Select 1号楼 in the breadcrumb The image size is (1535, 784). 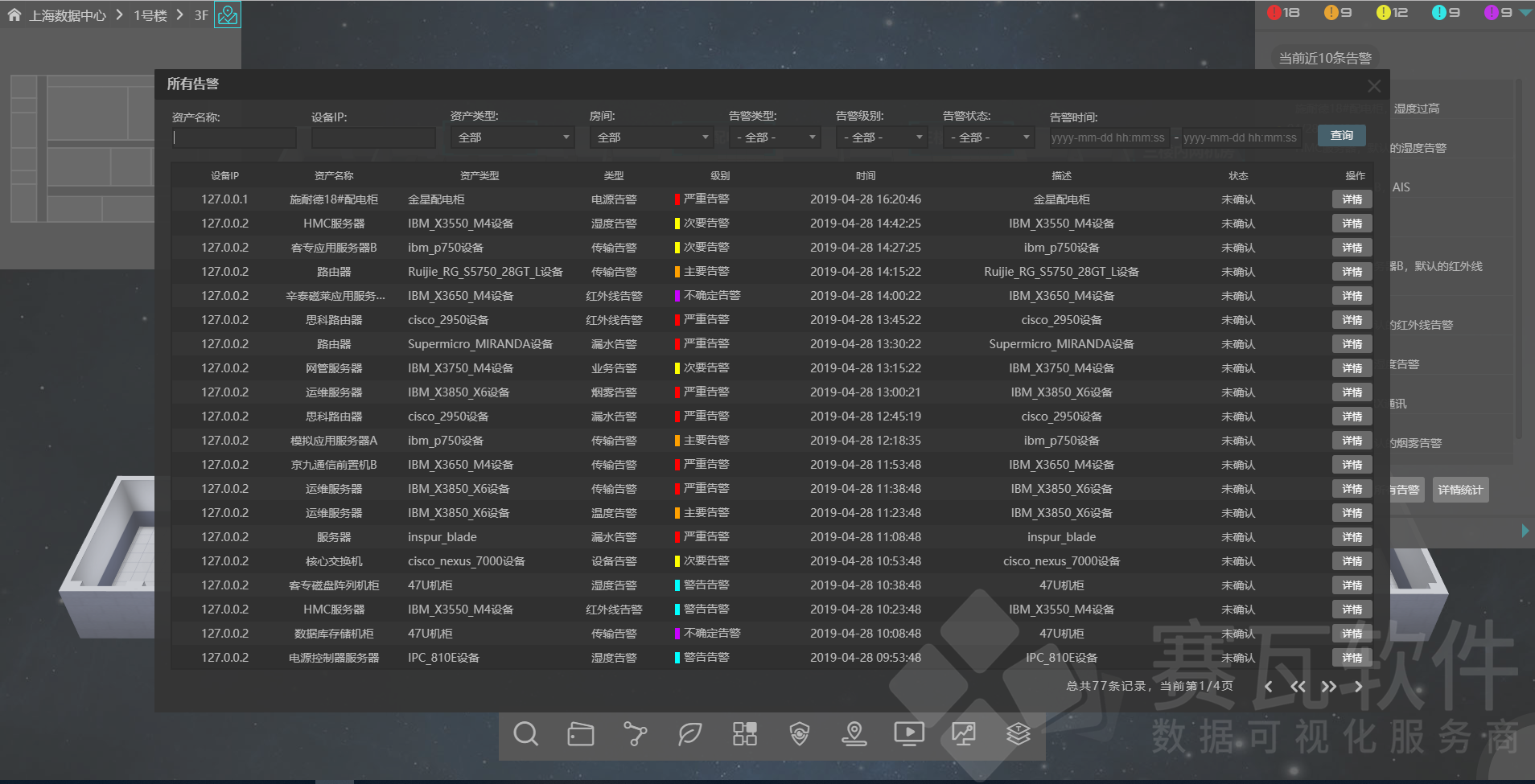pyautogui.click(x=151, y=14)
